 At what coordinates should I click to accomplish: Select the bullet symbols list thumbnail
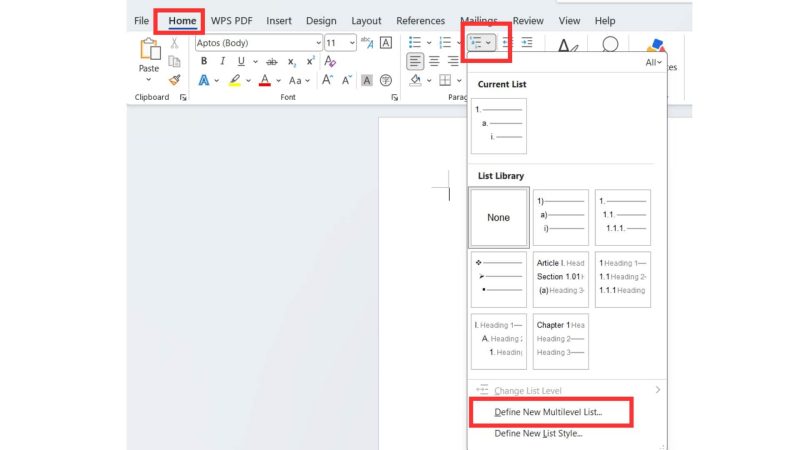(x=498, y=279)
